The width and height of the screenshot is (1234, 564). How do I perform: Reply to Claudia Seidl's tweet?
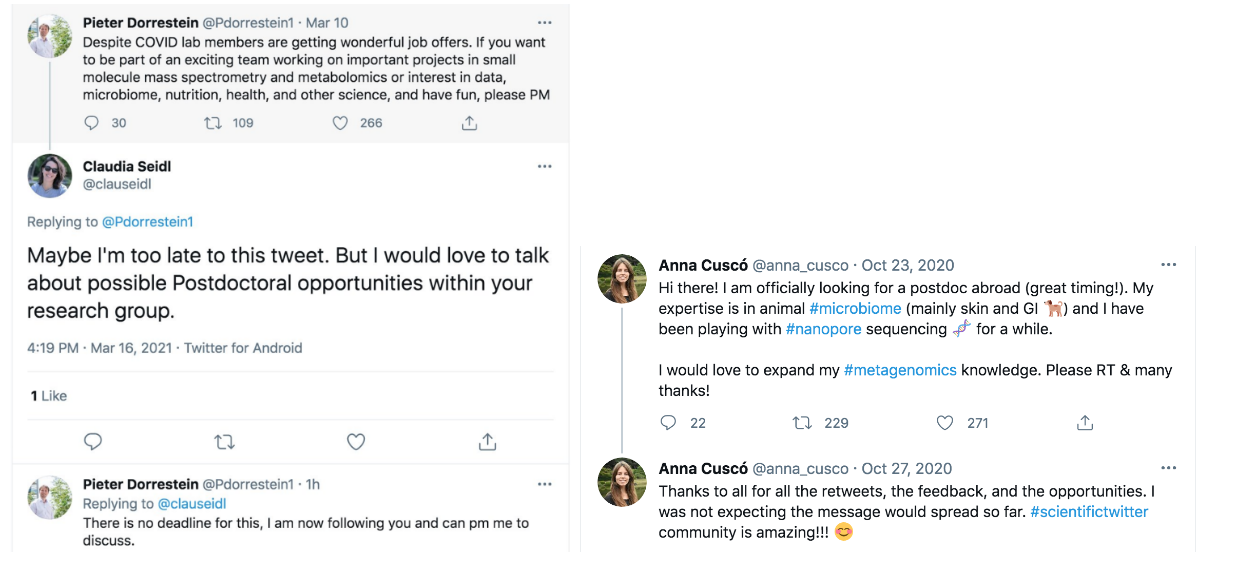point(93,441)
